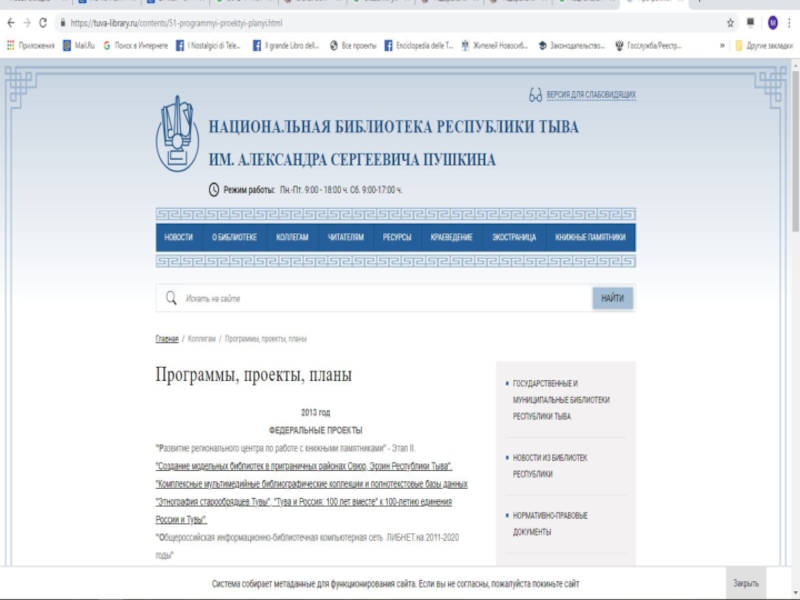Click the clock icon by Режим работы

(214, 190)
